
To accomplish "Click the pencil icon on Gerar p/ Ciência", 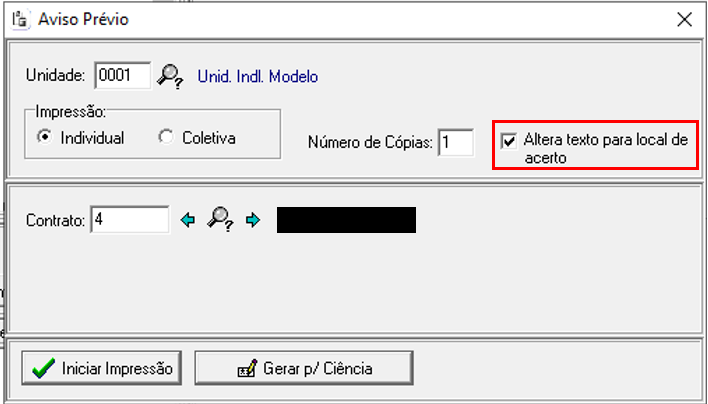I will [247, 368].
